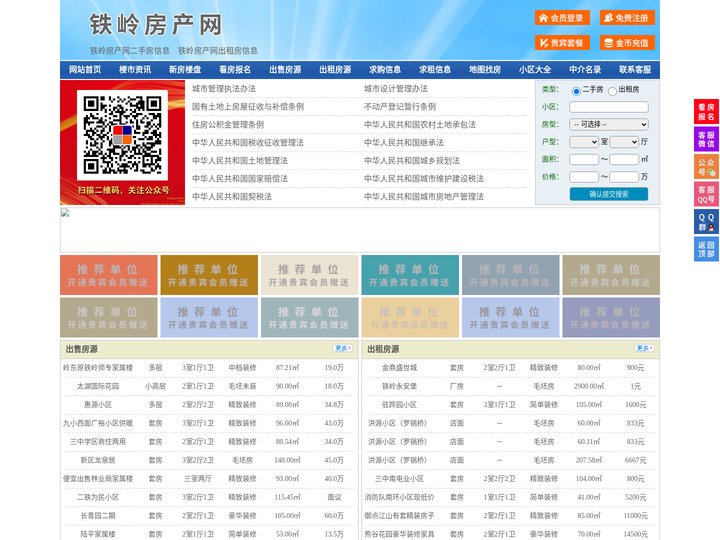Select the 二手房 radio button
The image size is (720, 540).
[x=576, y=91]
